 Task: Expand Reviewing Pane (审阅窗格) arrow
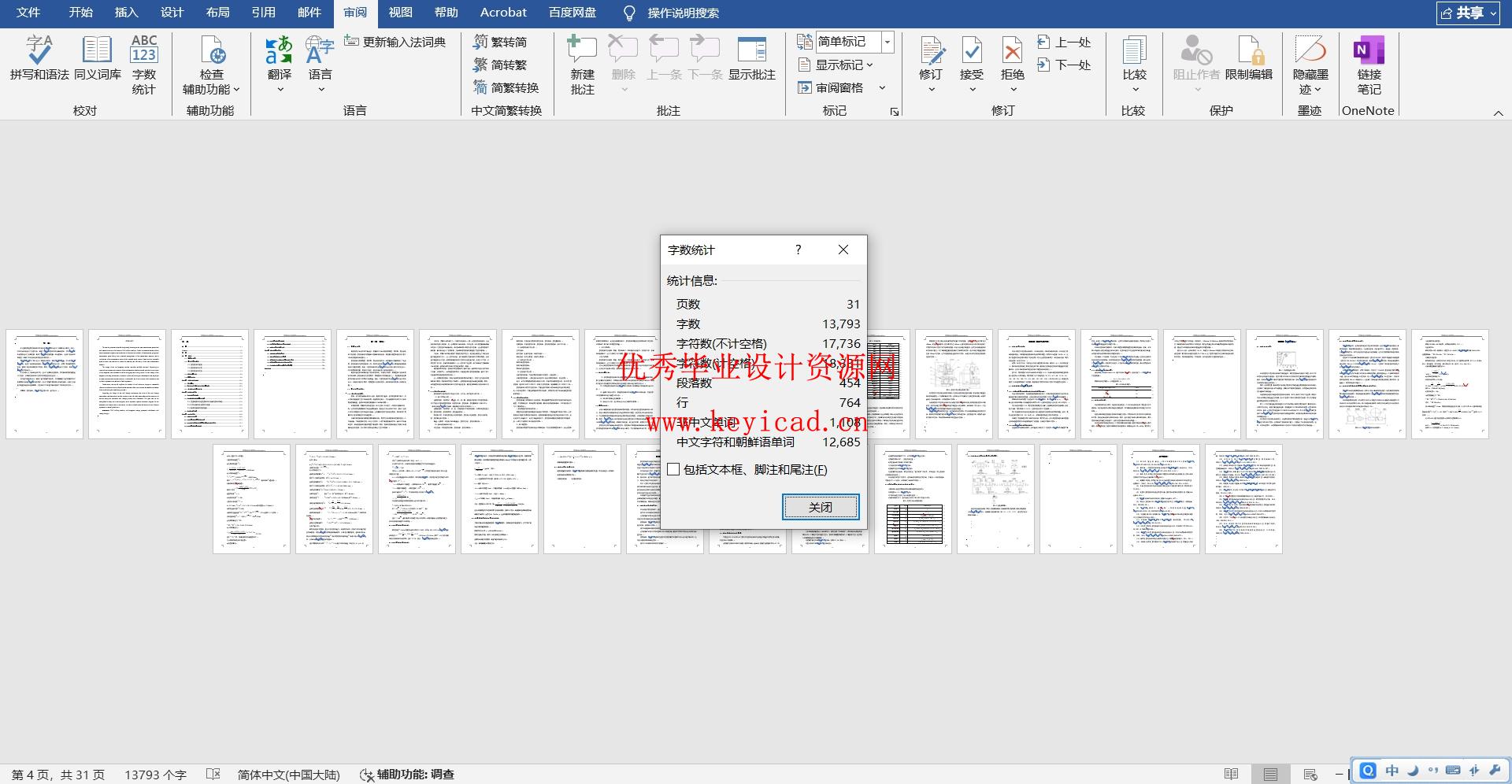click(882, 87)
